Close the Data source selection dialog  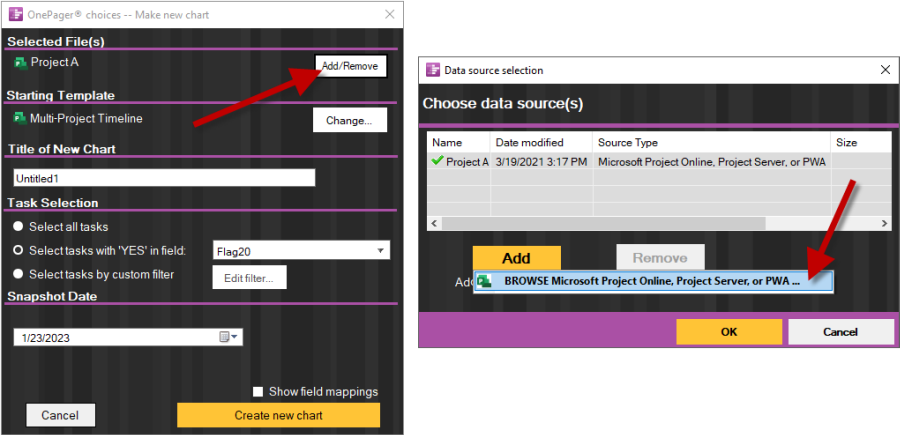coord(885,70)
